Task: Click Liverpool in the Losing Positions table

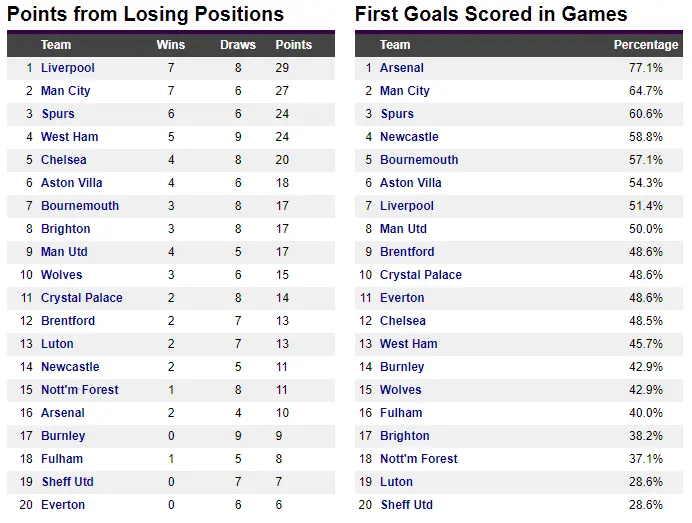Action: tap(68, 68)
